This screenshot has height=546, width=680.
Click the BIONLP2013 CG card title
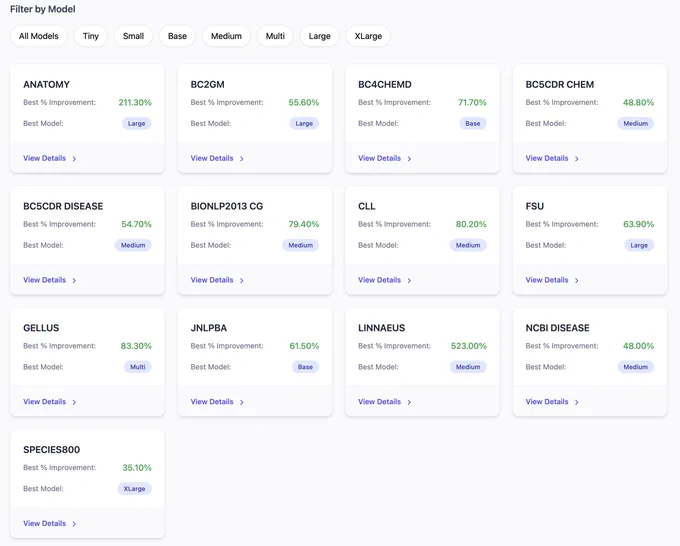pos(226,206)
